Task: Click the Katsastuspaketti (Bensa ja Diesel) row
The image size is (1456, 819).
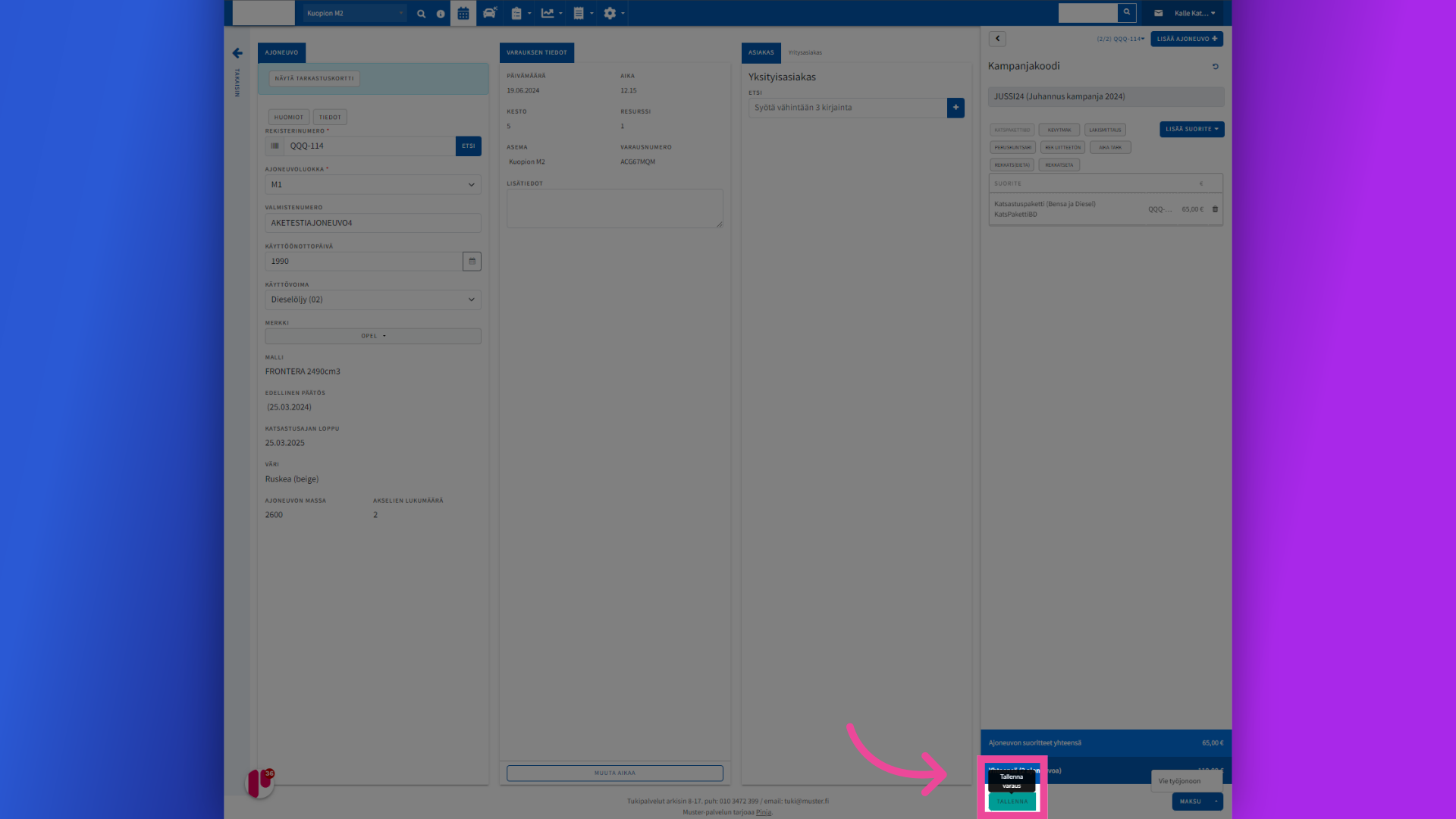Action: pos(1106,209)
